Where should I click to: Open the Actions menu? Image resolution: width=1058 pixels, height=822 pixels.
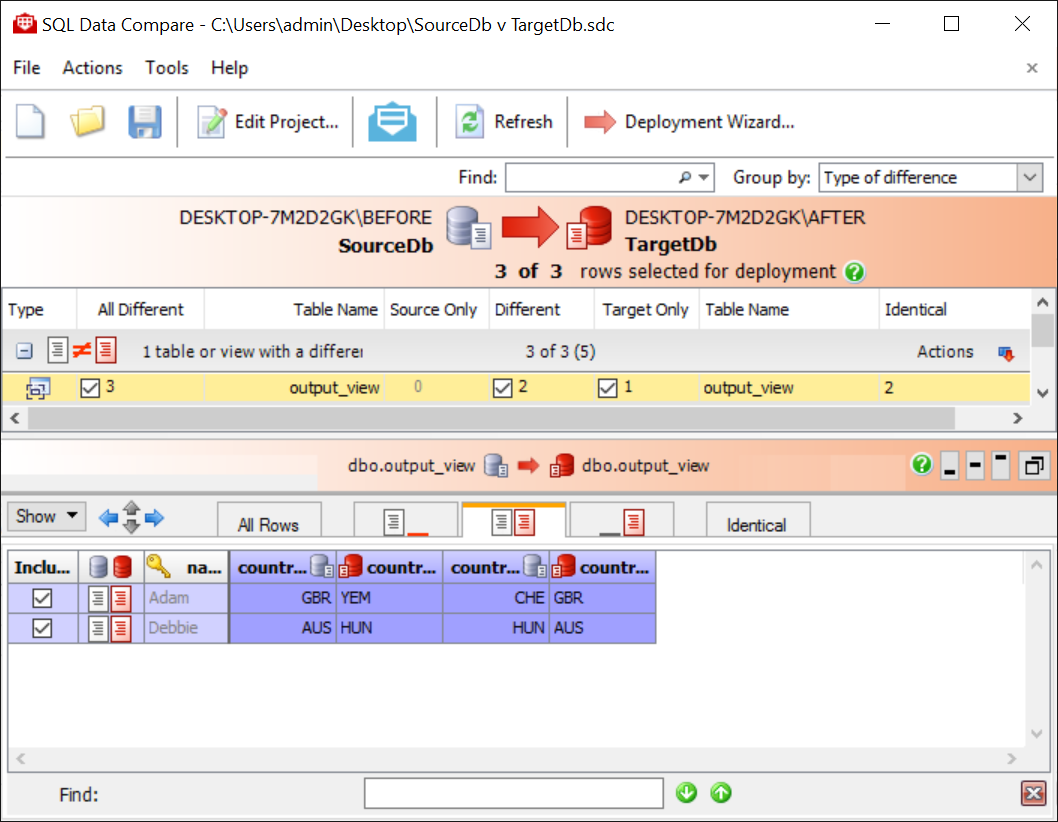(x=92, y=67)
